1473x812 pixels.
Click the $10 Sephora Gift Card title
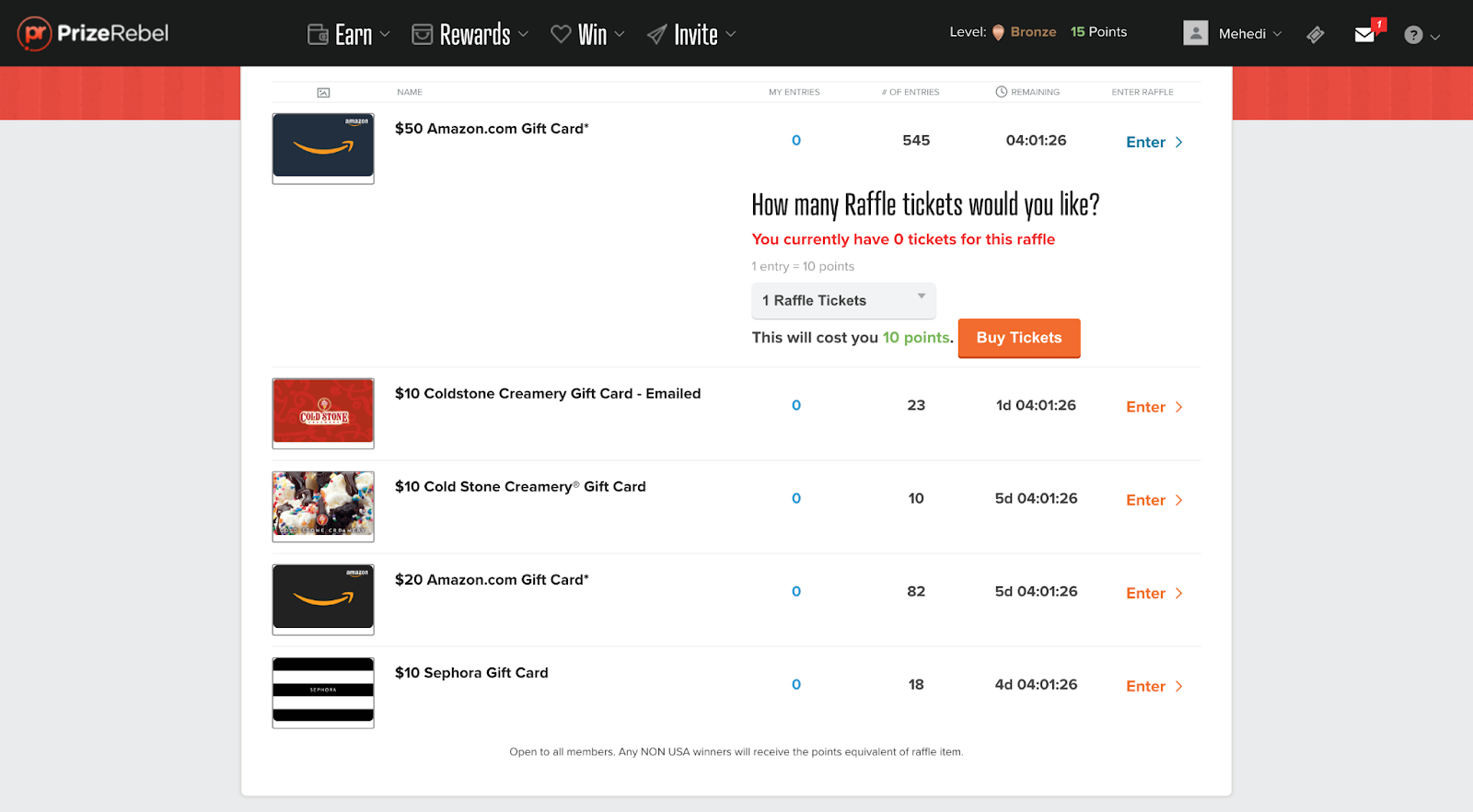pyautogui.click(x=471, y=673)
